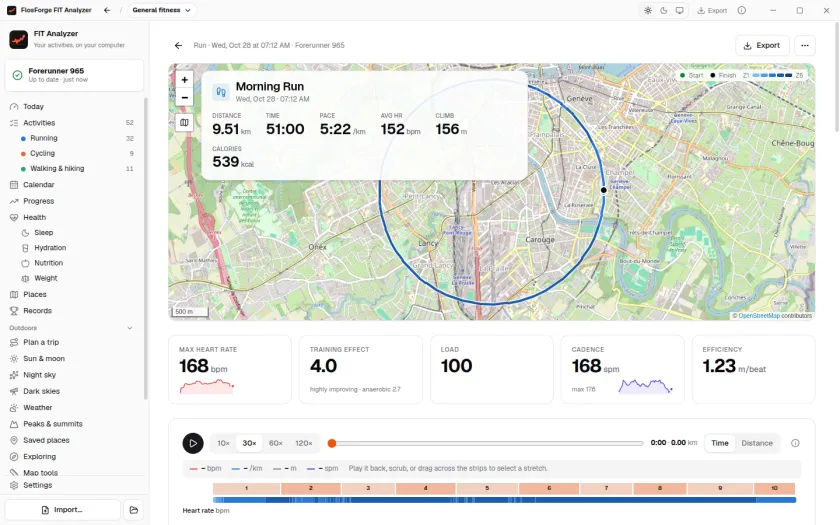Screen dimensions: 840x525
Task: Change the map layer style
Action: pos(184,123)
